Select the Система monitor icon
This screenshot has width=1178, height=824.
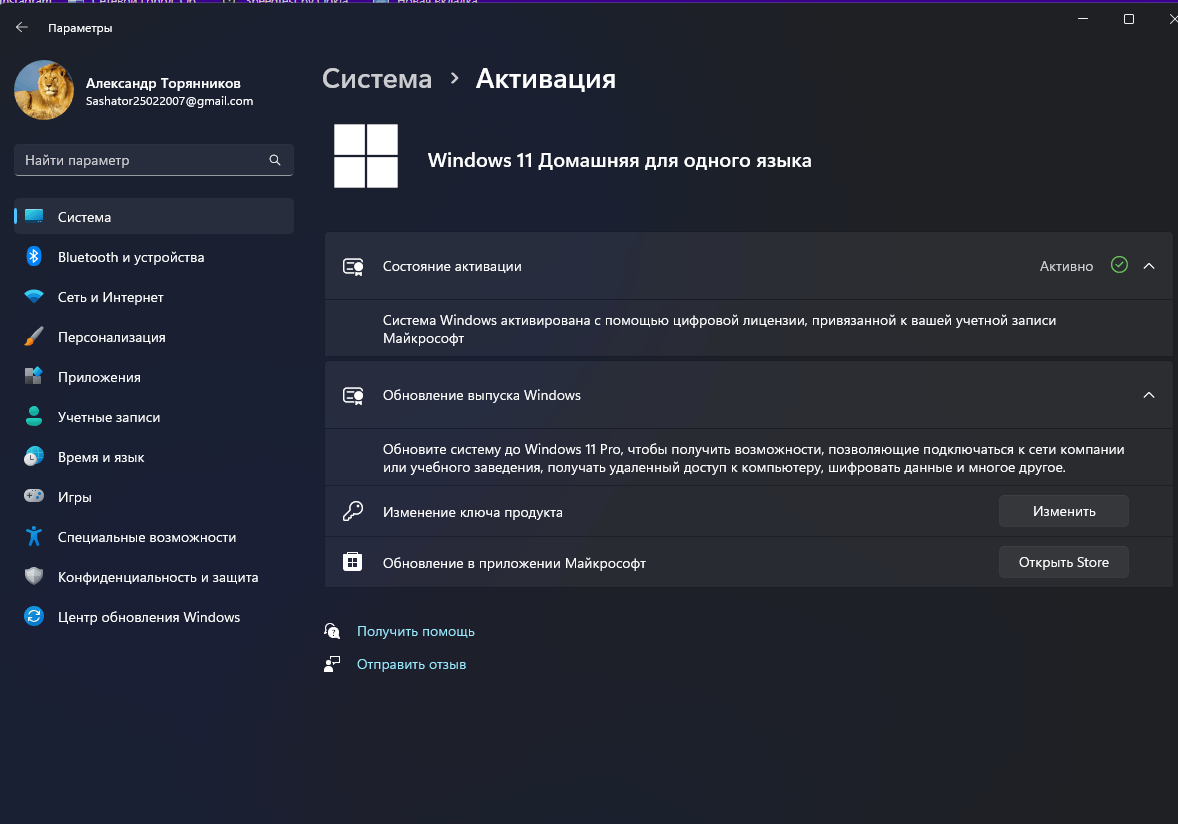click(34, 216)
